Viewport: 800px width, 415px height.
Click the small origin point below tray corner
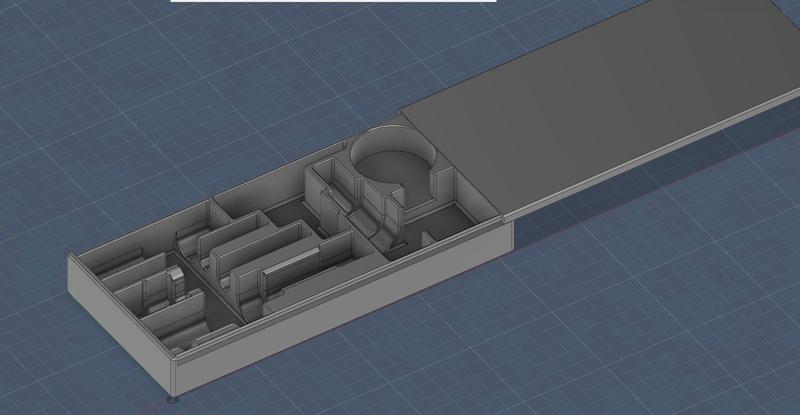173,400
